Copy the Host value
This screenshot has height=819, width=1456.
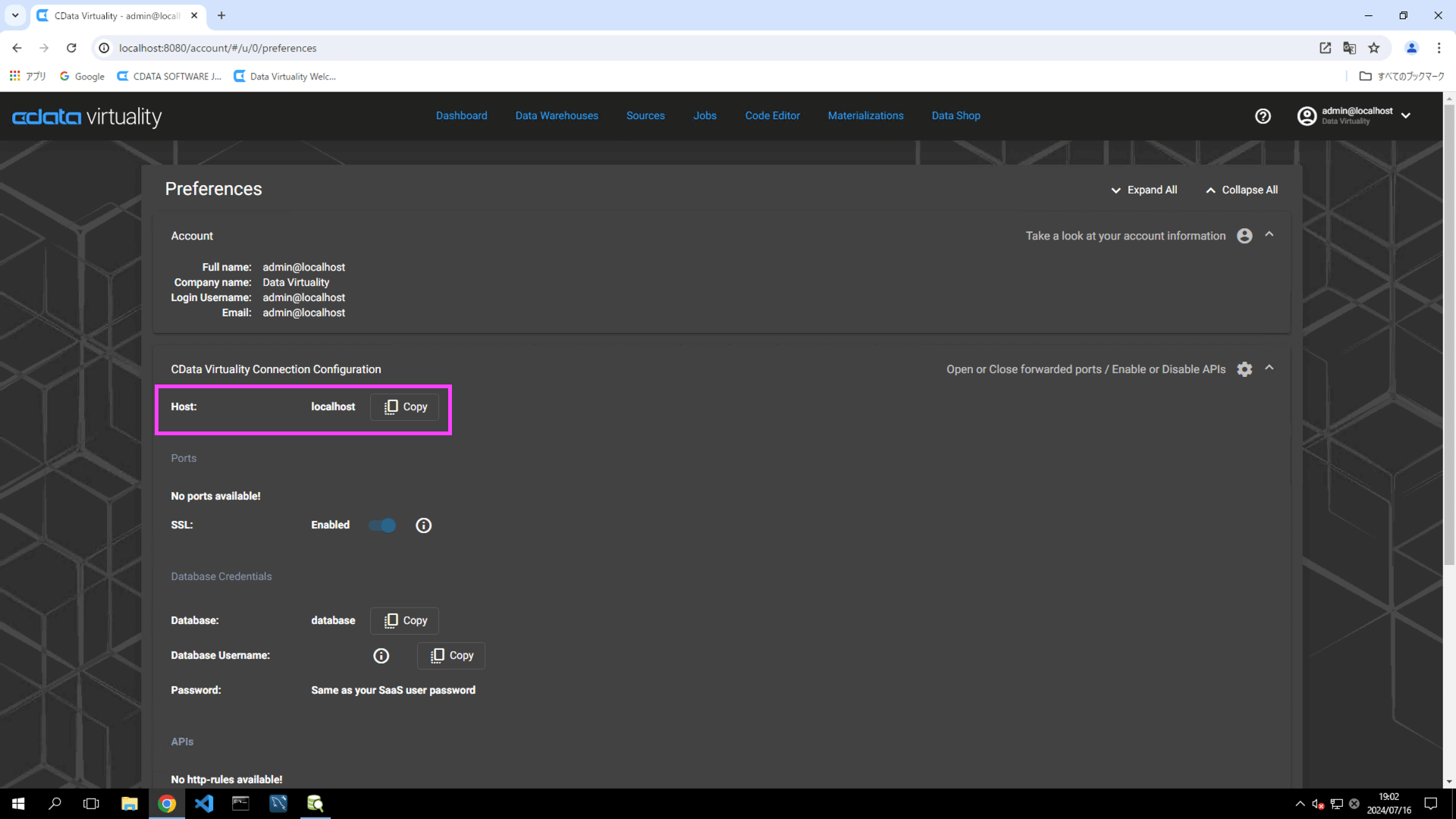[405, 407]
